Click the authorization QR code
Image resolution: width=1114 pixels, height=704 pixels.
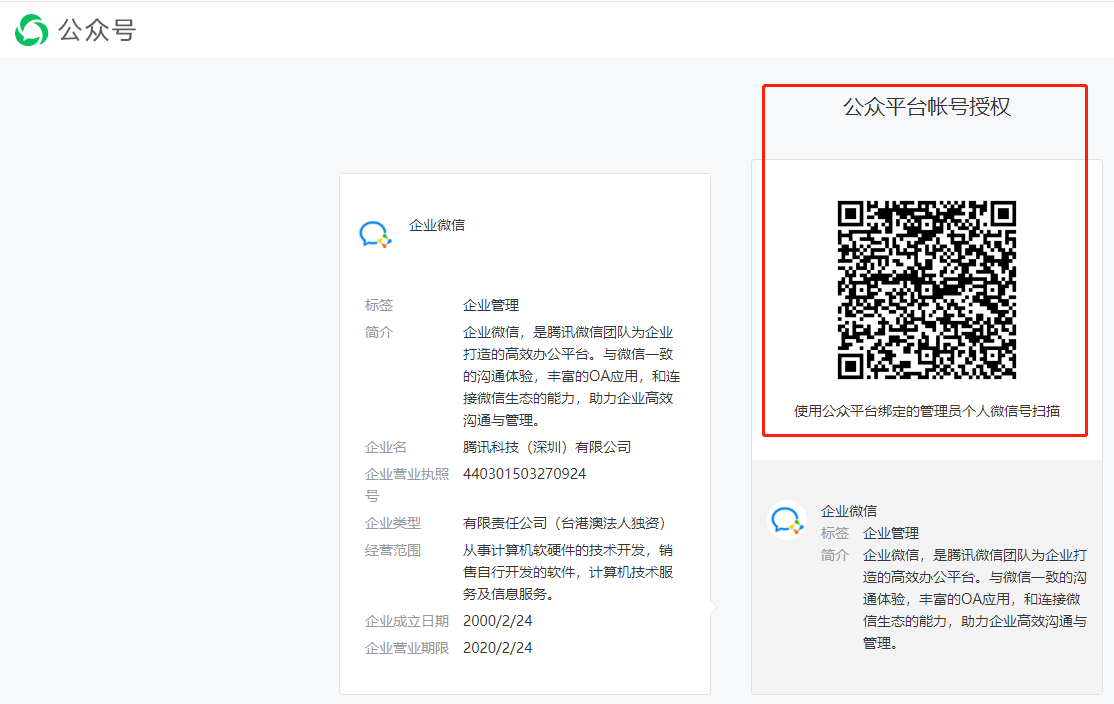[926, 290]
